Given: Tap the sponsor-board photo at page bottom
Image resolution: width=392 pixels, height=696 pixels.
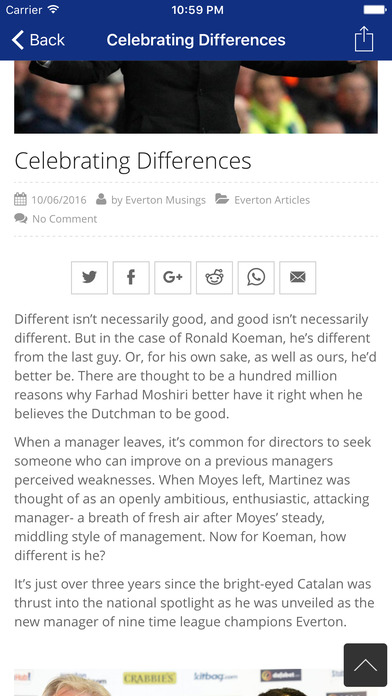Looking at the screenshot, I should pos(196,682).
